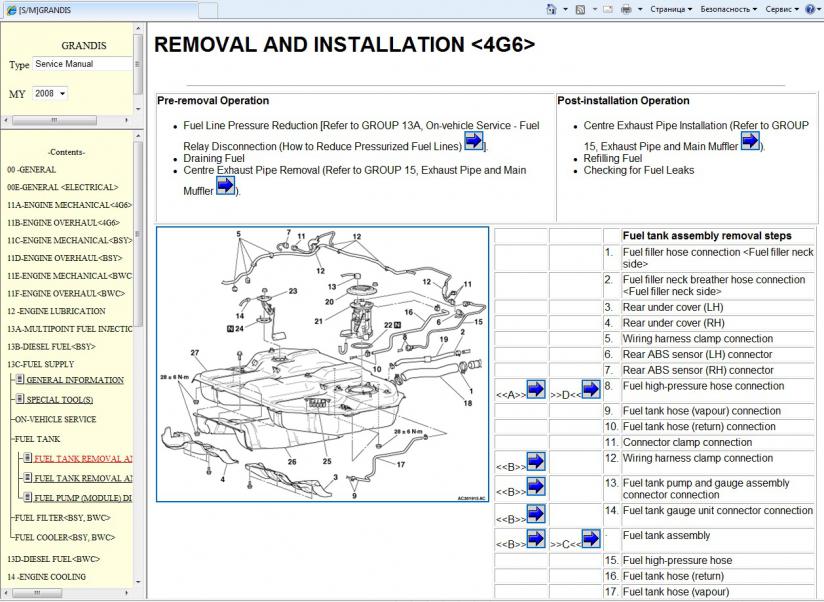Screen dimensions: 824x602
Task: Open the <<B>> arrow for wiring harness clamp
Action: [x=535, y=461]
